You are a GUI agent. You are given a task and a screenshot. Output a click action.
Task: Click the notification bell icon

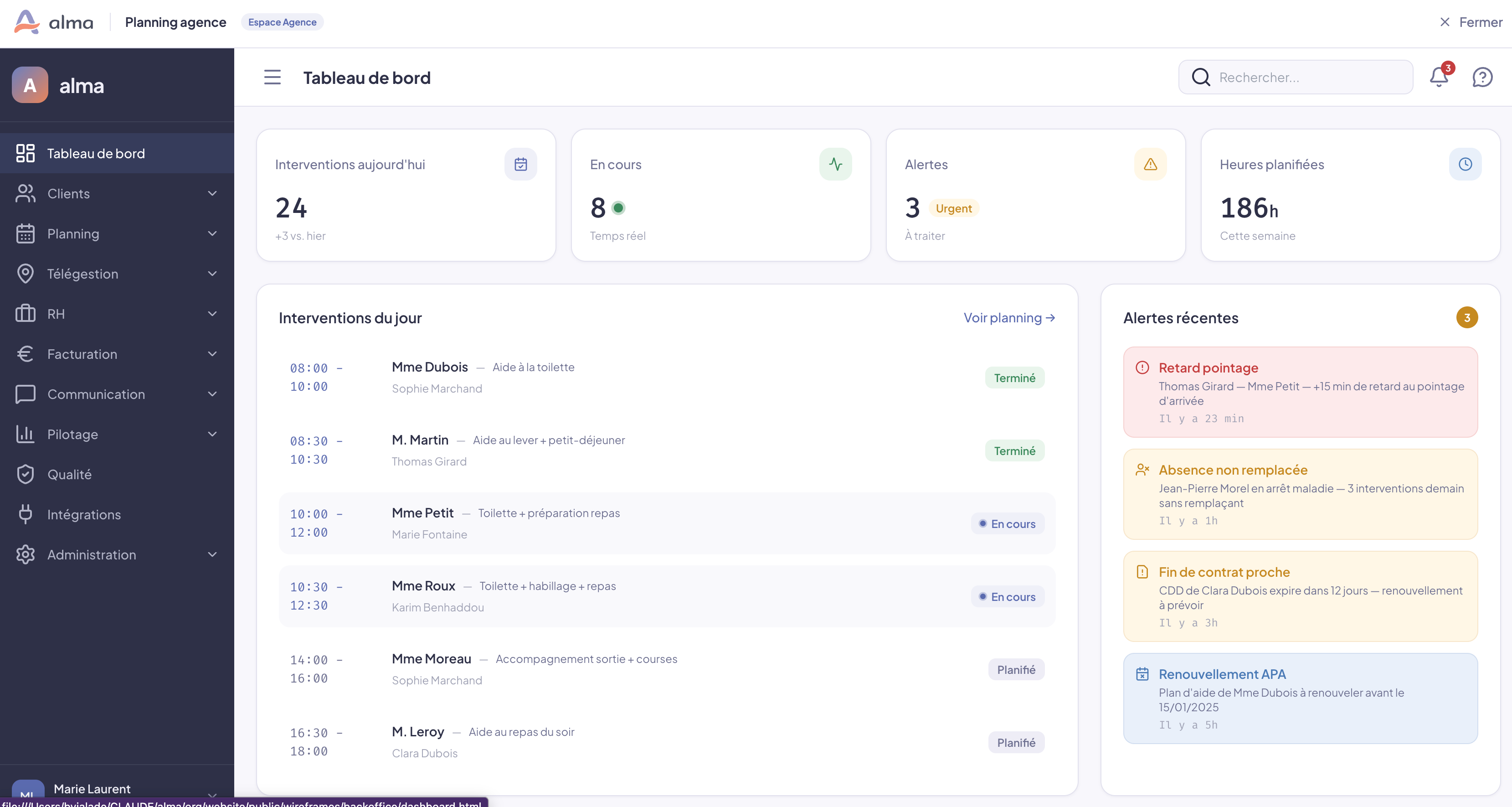point(1439,77)
